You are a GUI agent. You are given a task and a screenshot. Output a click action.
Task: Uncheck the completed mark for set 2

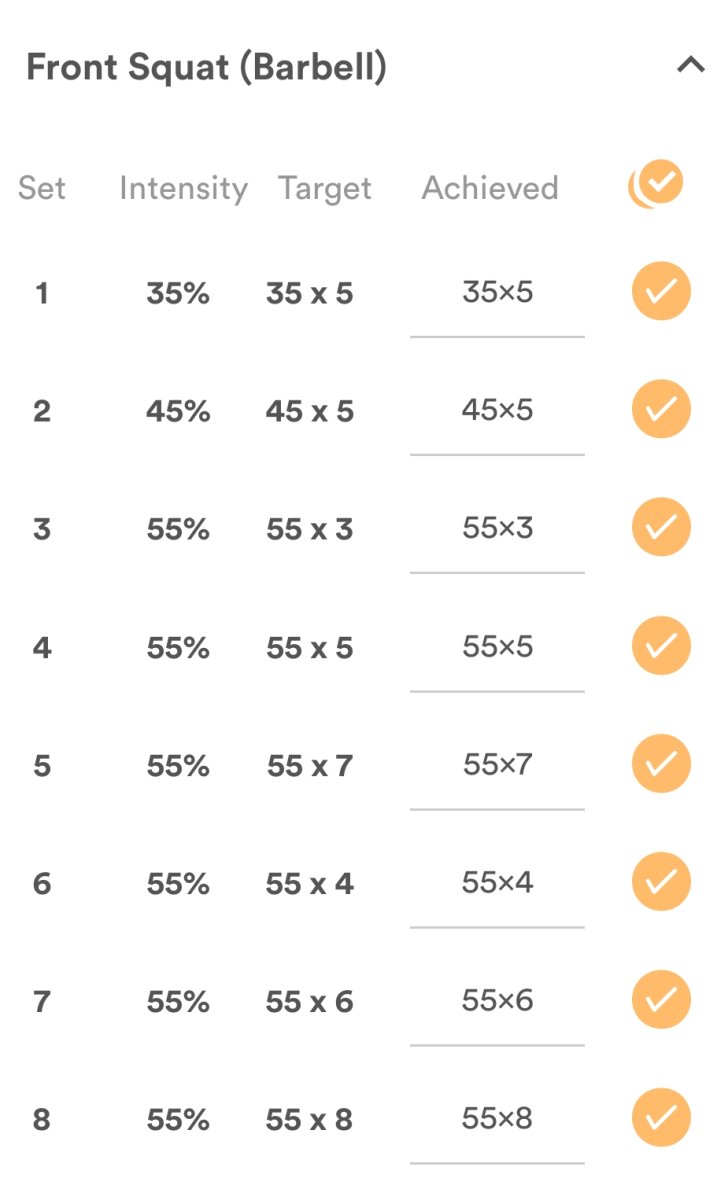click(661, 409)
